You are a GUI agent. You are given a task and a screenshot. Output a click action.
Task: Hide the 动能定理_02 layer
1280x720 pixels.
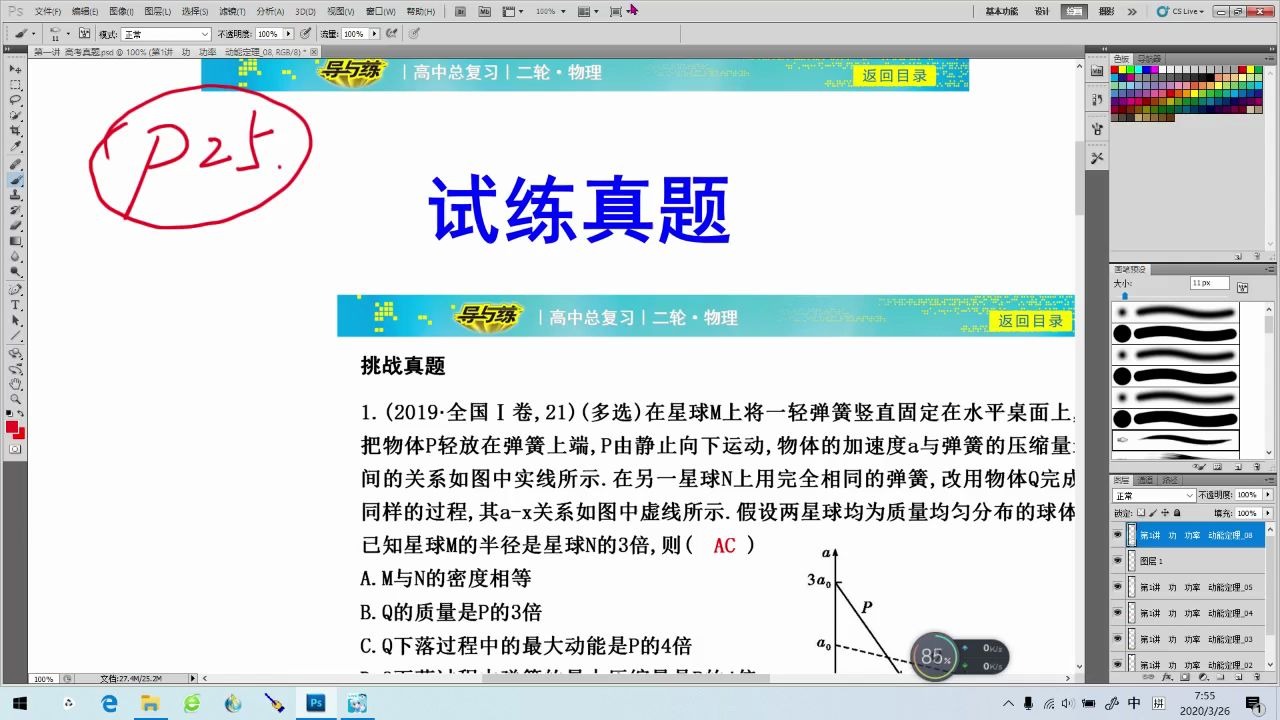click(1117, 665)
